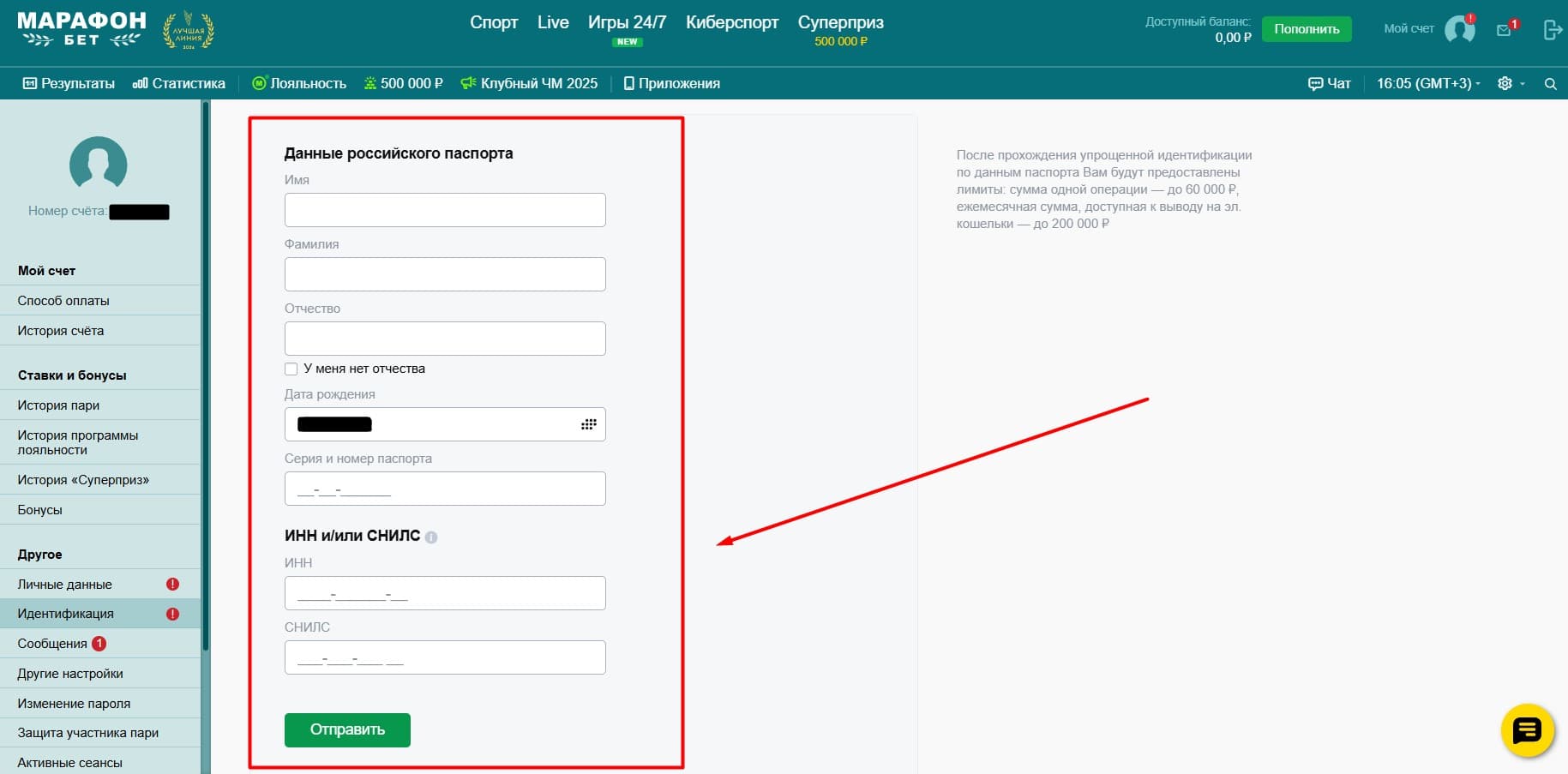This screenshot has width=1568, height=774.
Task: Open Лояльность program link
Action: click(299, 83)
